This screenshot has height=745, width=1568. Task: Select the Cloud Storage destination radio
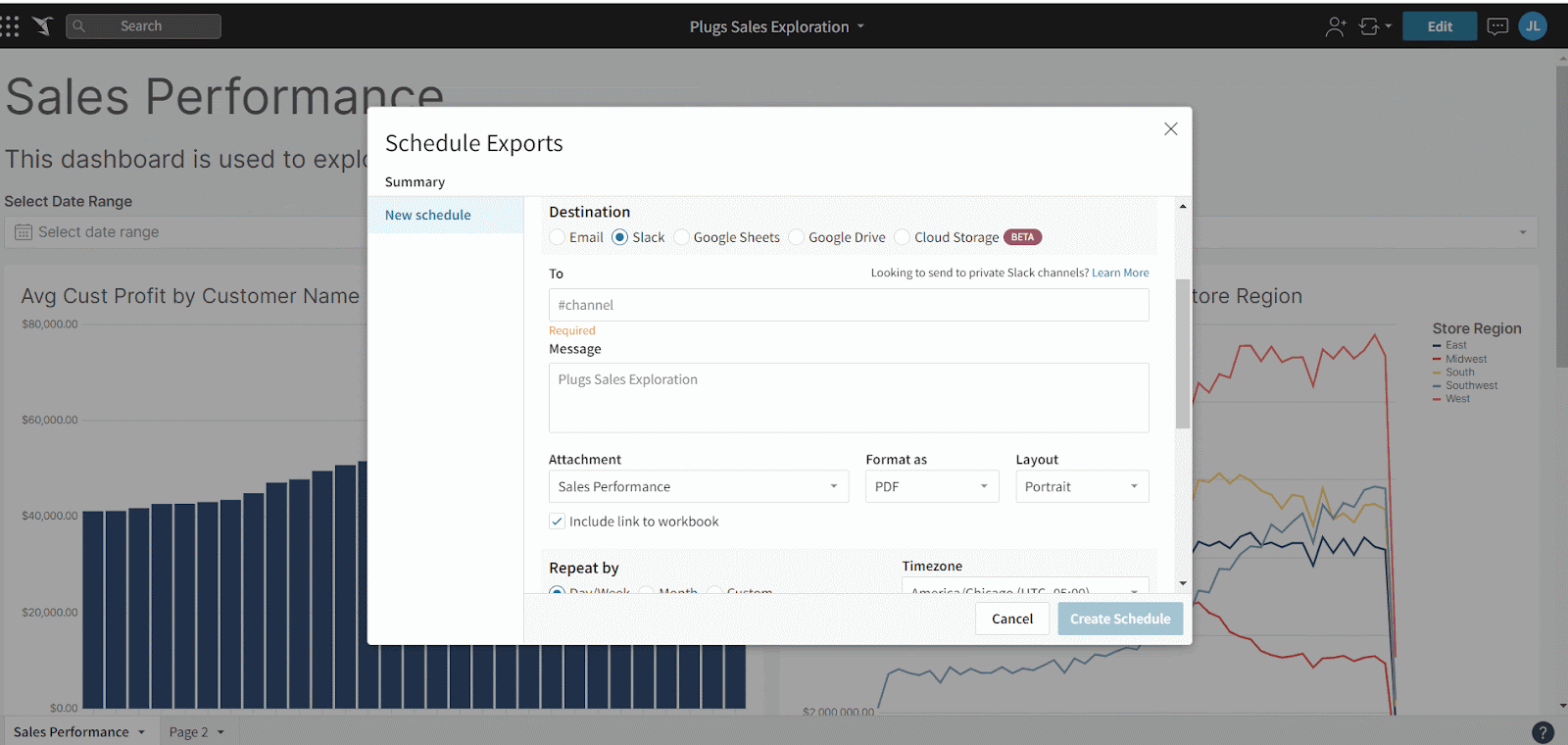(903, 237)
